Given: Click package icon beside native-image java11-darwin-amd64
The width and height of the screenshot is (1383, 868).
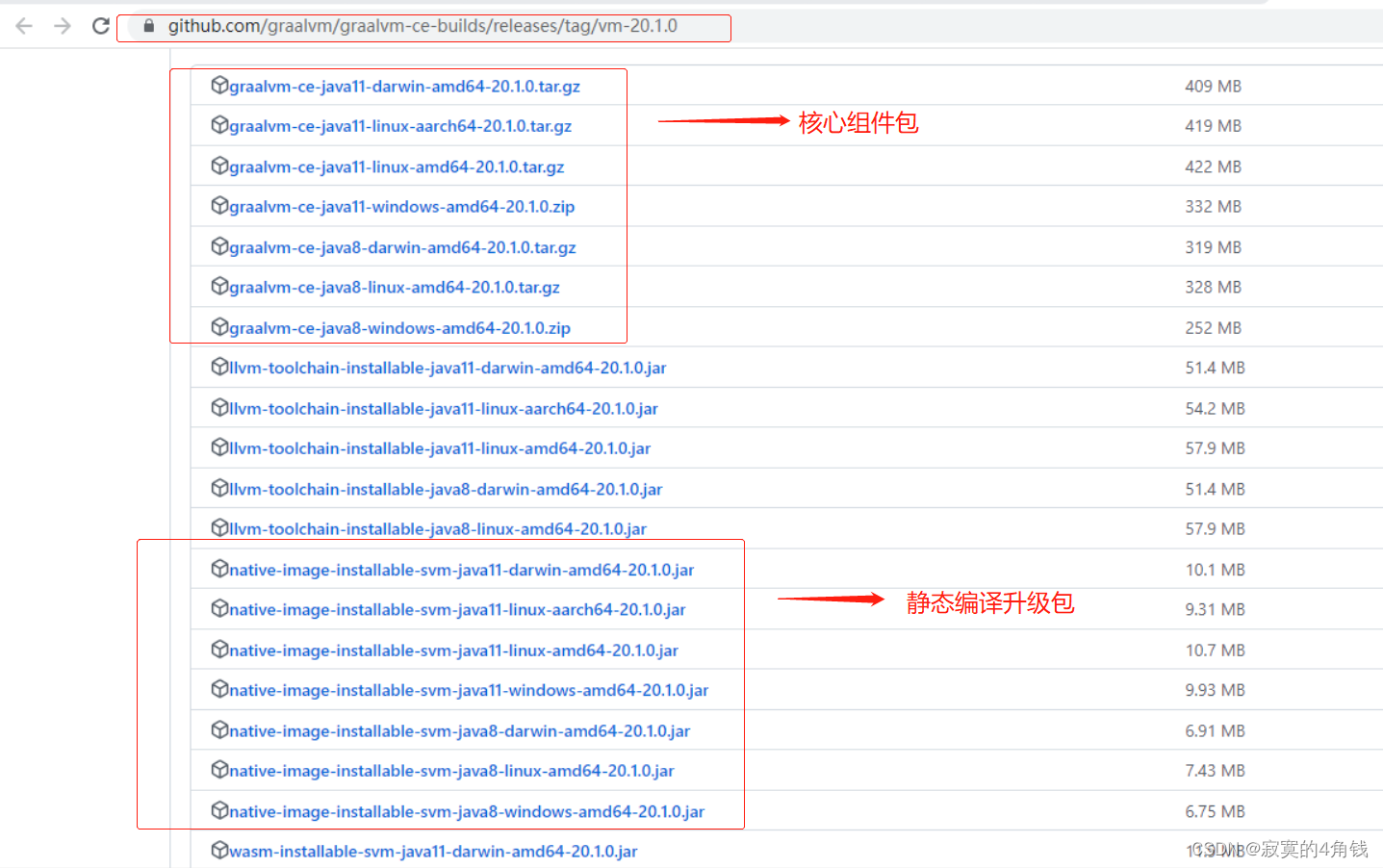Looking at the screenshot, I should pyautogui.click(x=219, y=569).
